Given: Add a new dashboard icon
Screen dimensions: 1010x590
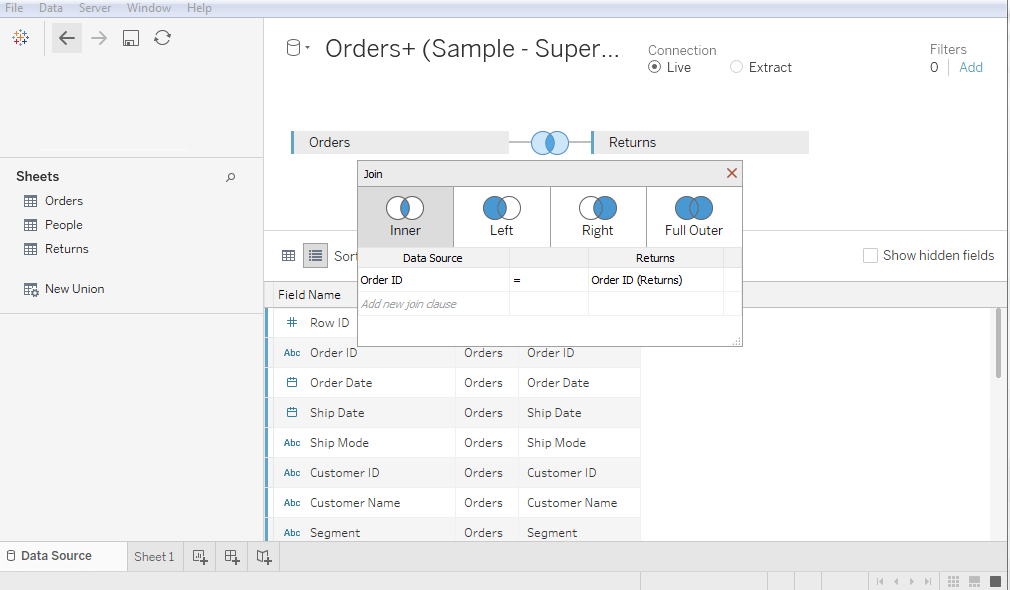Looking at the screenshot, I should (x=232, y=557).
